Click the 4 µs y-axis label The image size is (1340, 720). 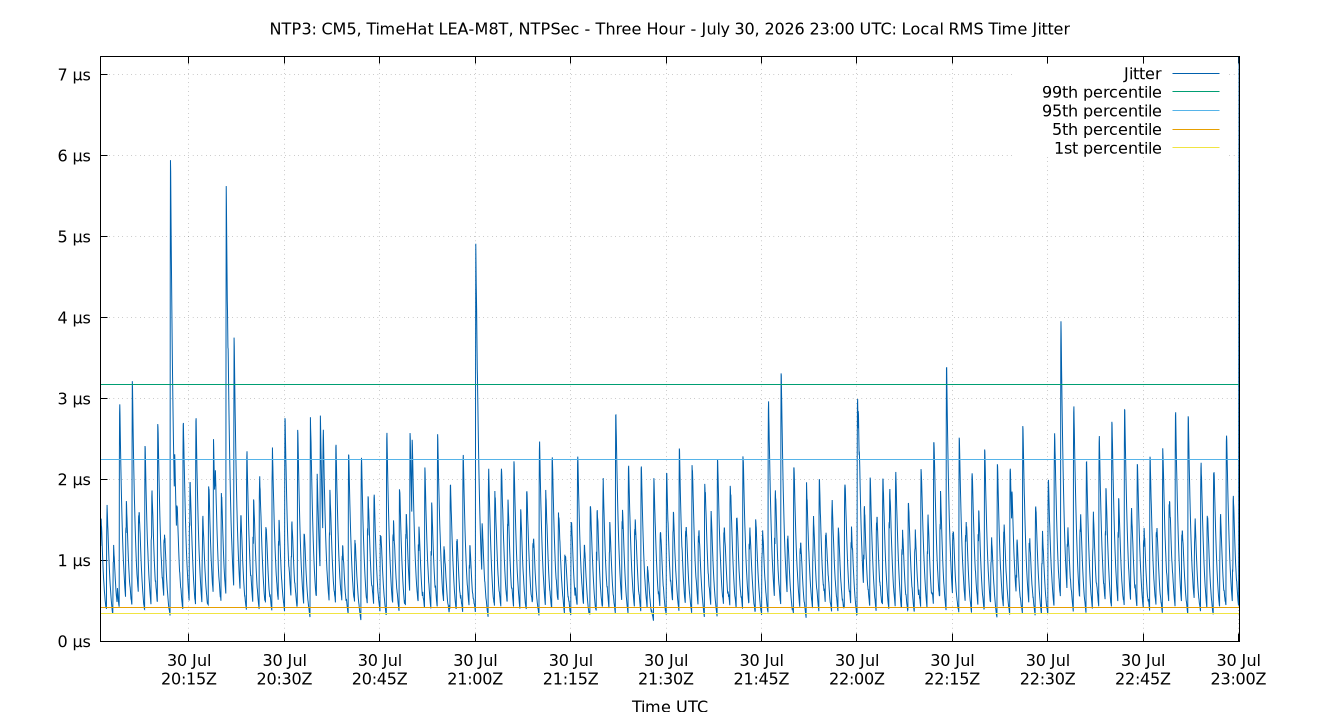point(73,318)
